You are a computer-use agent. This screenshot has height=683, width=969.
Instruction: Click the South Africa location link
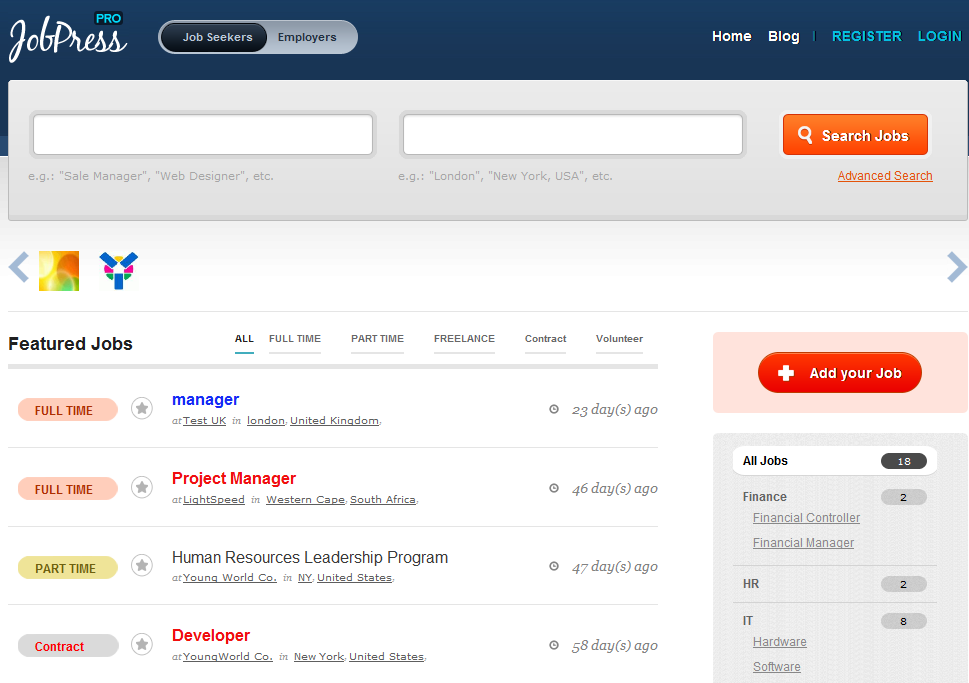coord(383,499)
